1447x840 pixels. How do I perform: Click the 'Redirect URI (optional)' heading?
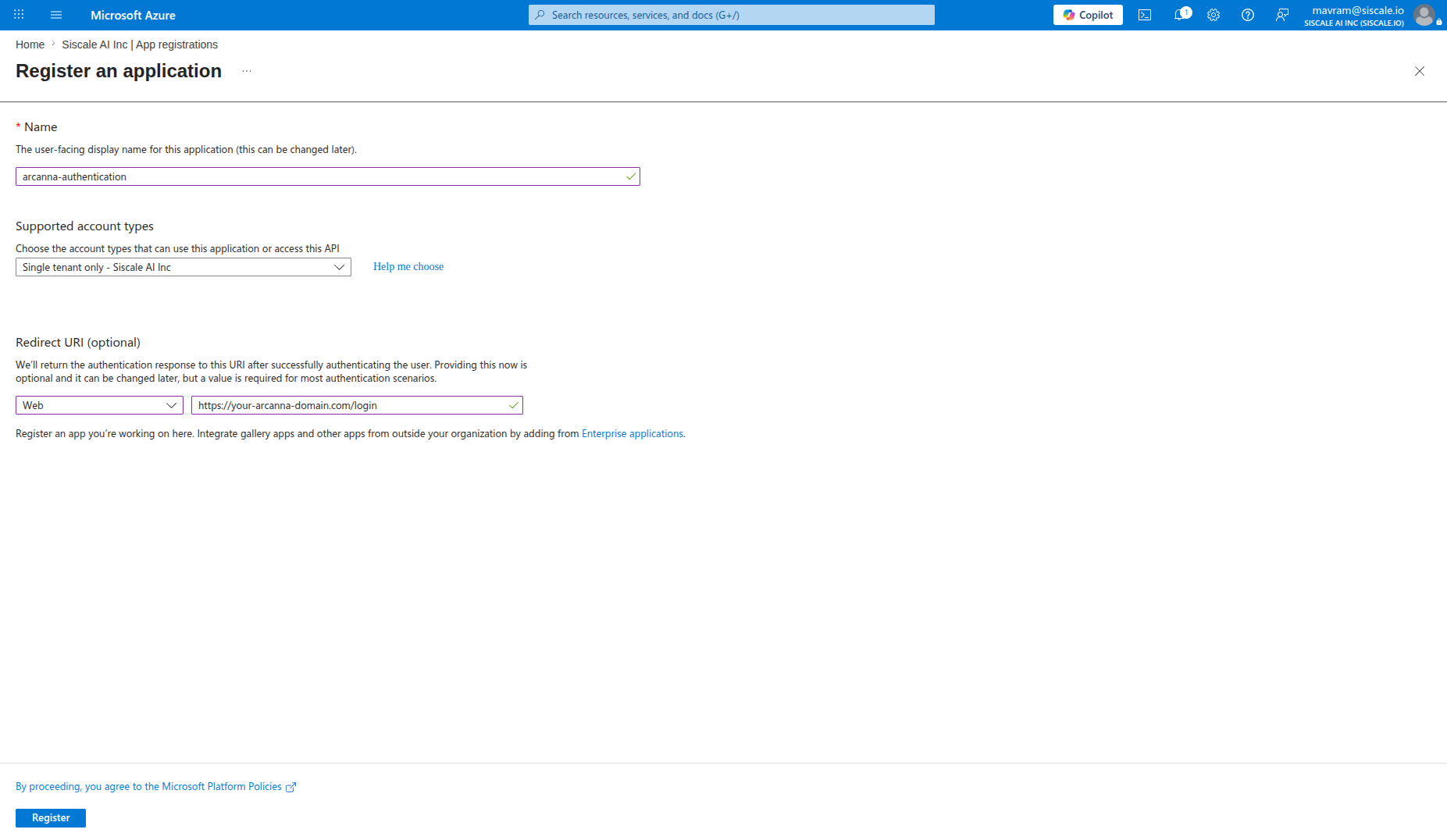78,343
